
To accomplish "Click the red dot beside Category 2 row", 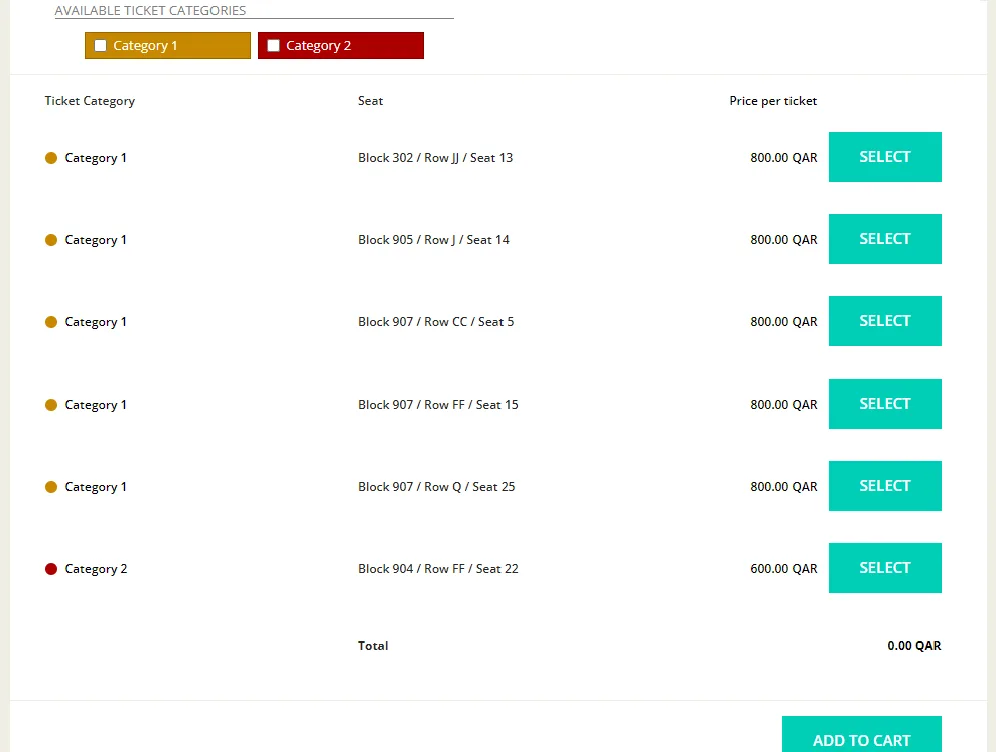I will [x=51, y=569].
